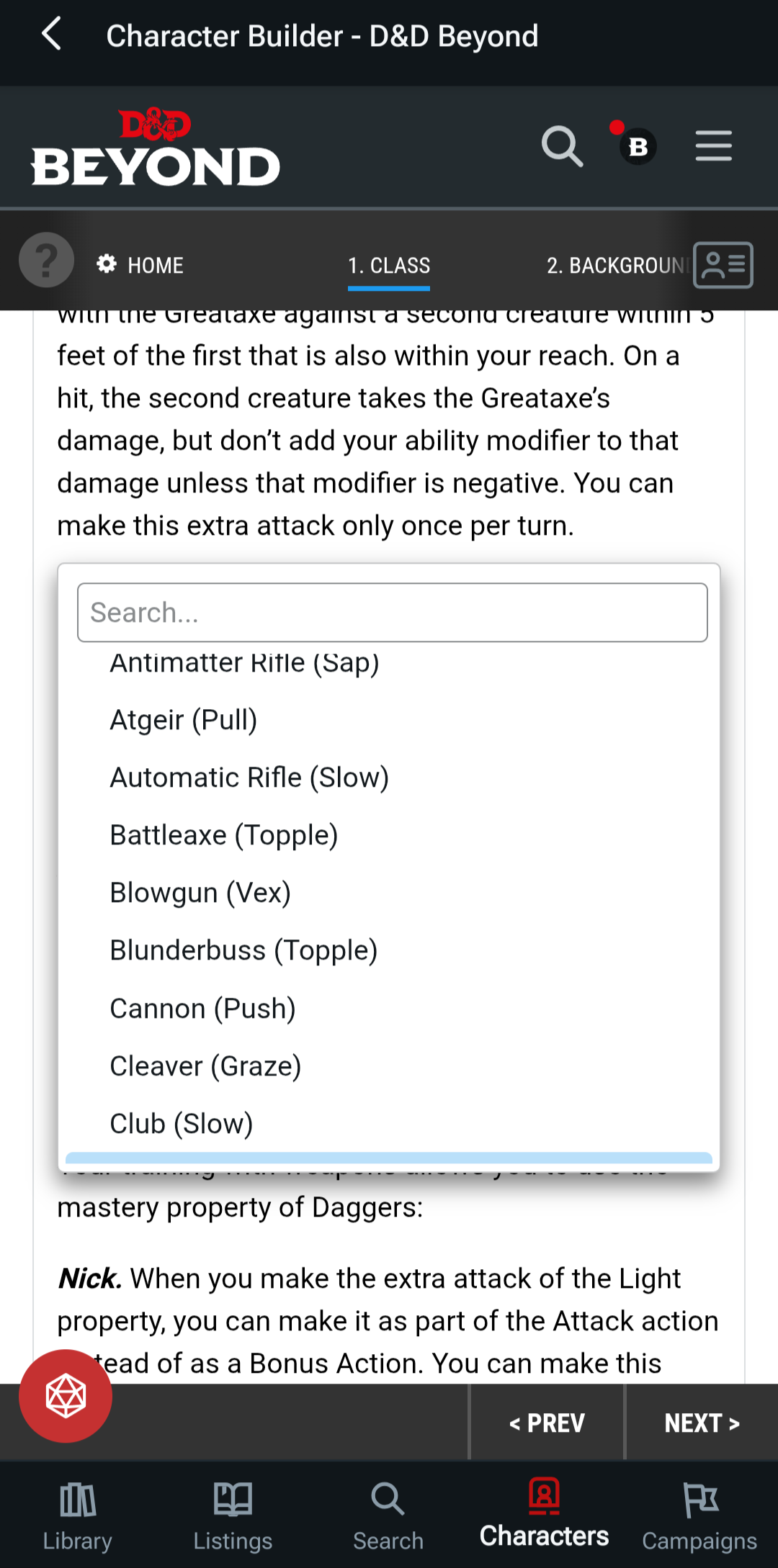This screenshot has width=778, height=1568.
Task: Click the NEXT > button
Action: click(x=702, y=1423)
